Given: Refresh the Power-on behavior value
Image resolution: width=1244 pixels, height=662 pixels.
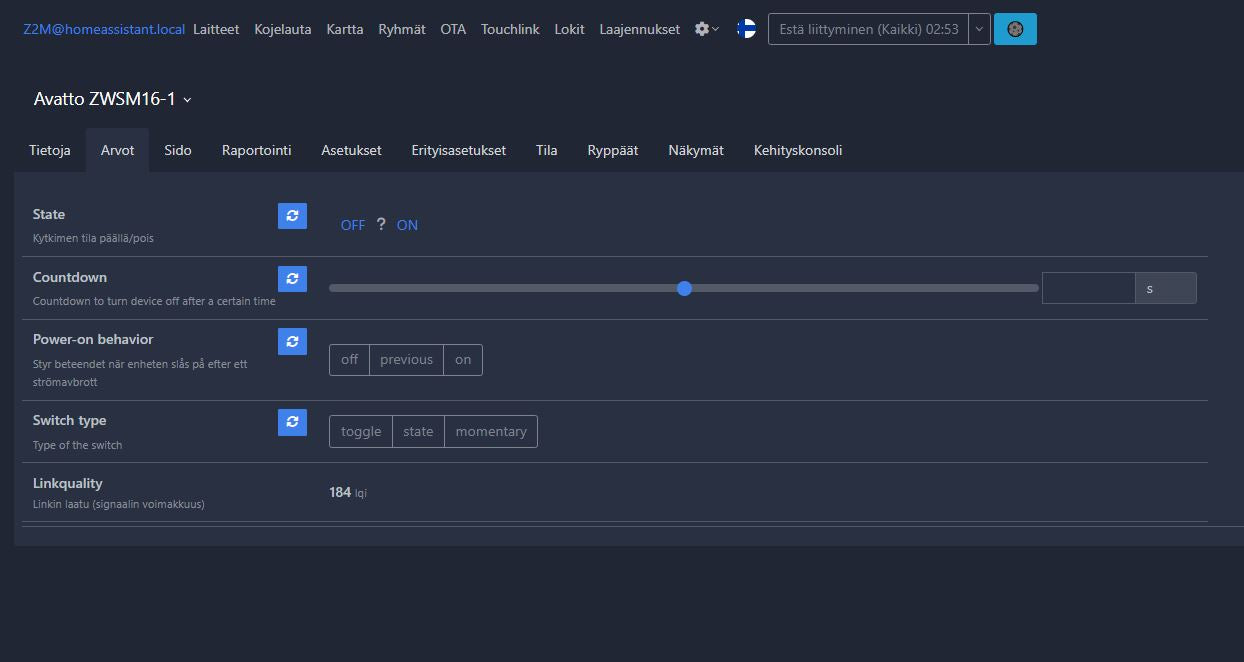Looking at the screenshot, I should click(x=292, y=341).
